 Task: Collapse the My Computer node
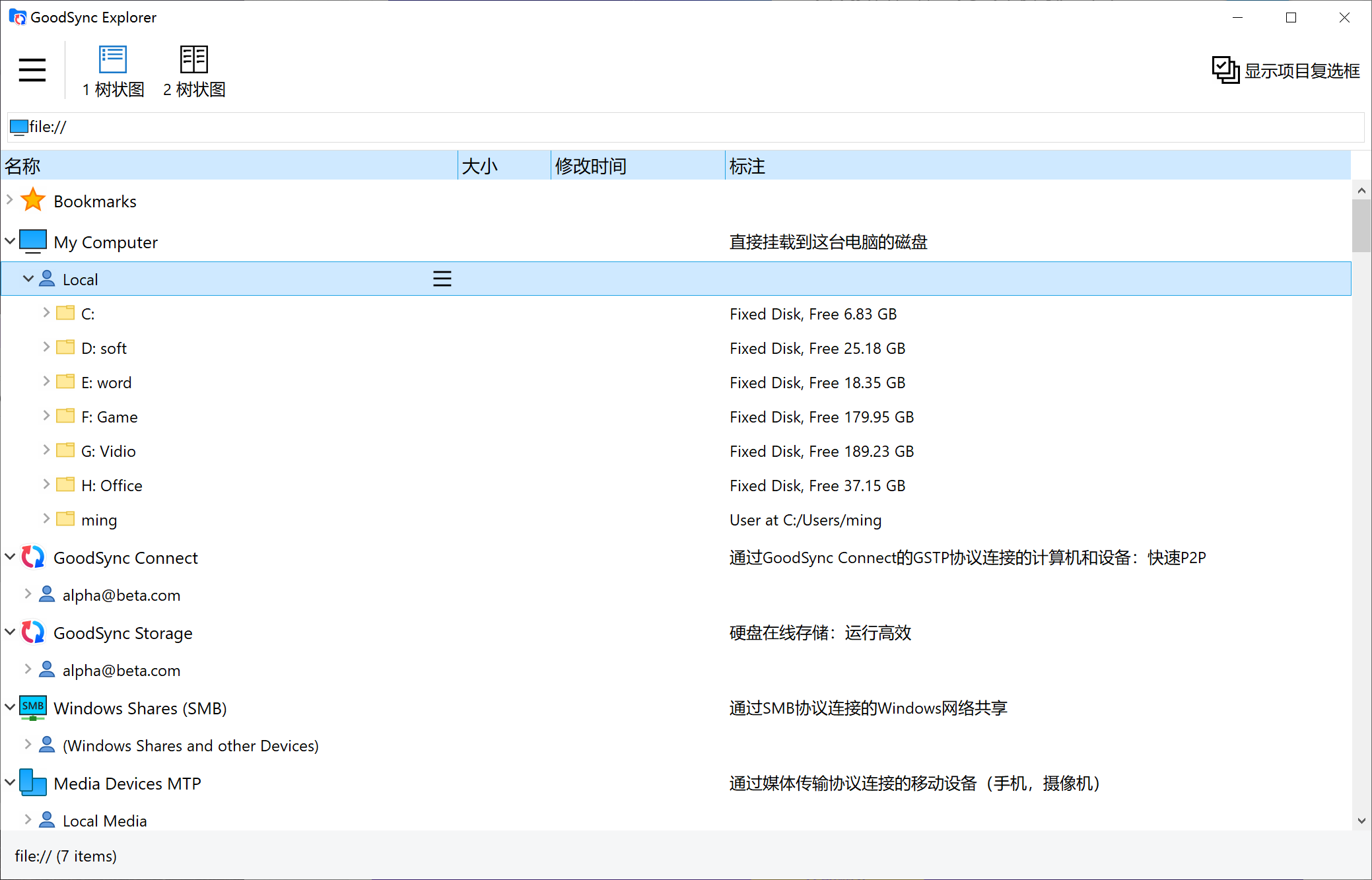tap(10, 241)
